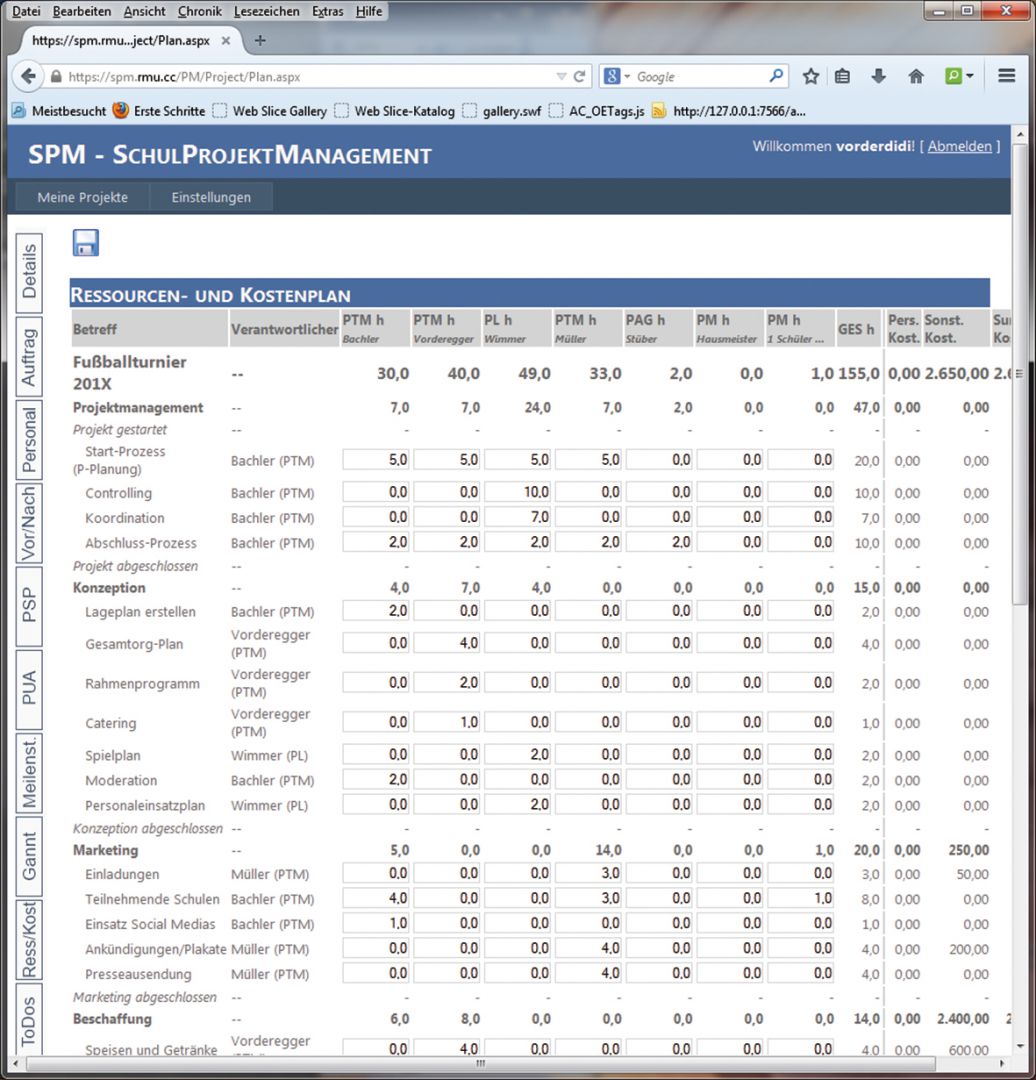Switch to the Gantt side tab
This screenshot has height=1080, width=1036.
pos(29,856)
